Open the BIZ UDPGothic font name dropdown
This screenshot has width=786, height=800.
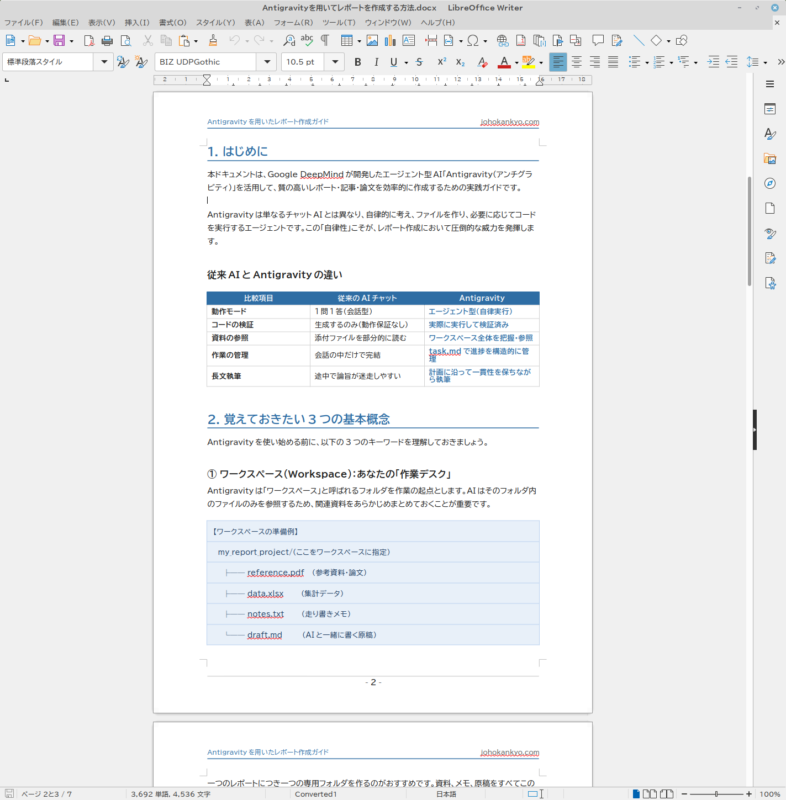pos(266,62)
